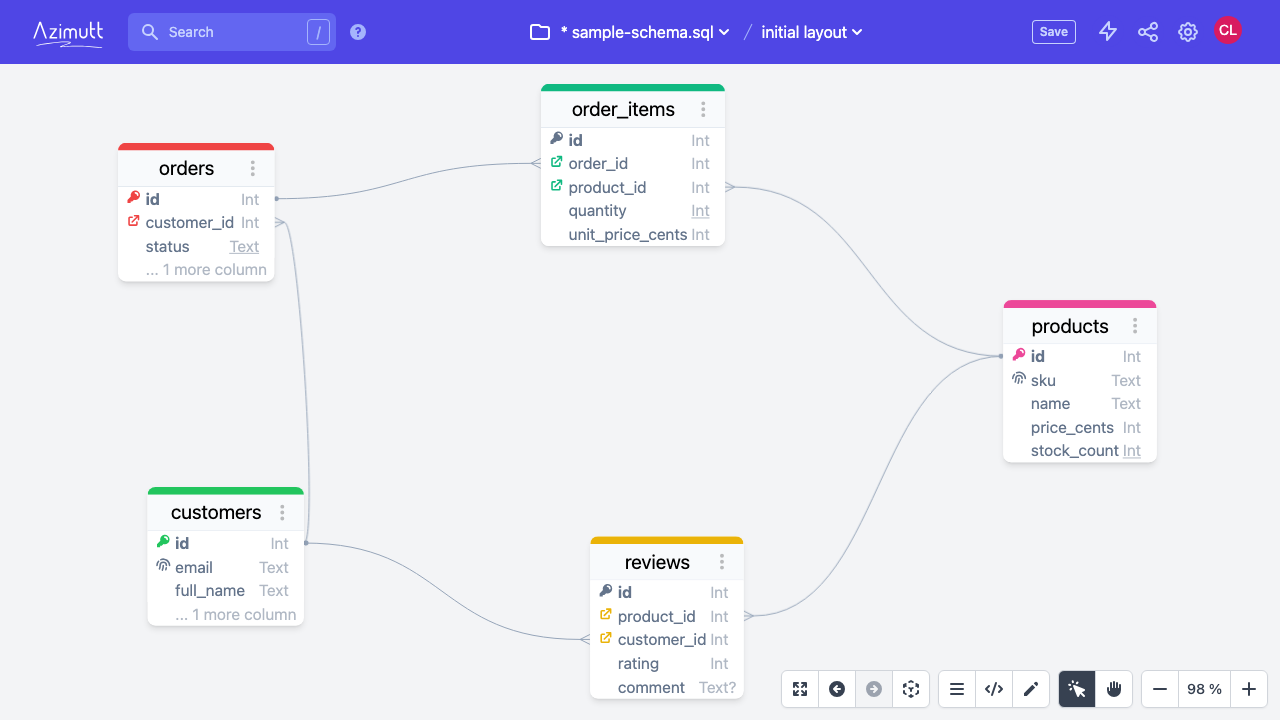Image resolution: width=1280 pixels, height=720 pixels.
Task: Click the Azimutt logo
Action: (68, 33)
